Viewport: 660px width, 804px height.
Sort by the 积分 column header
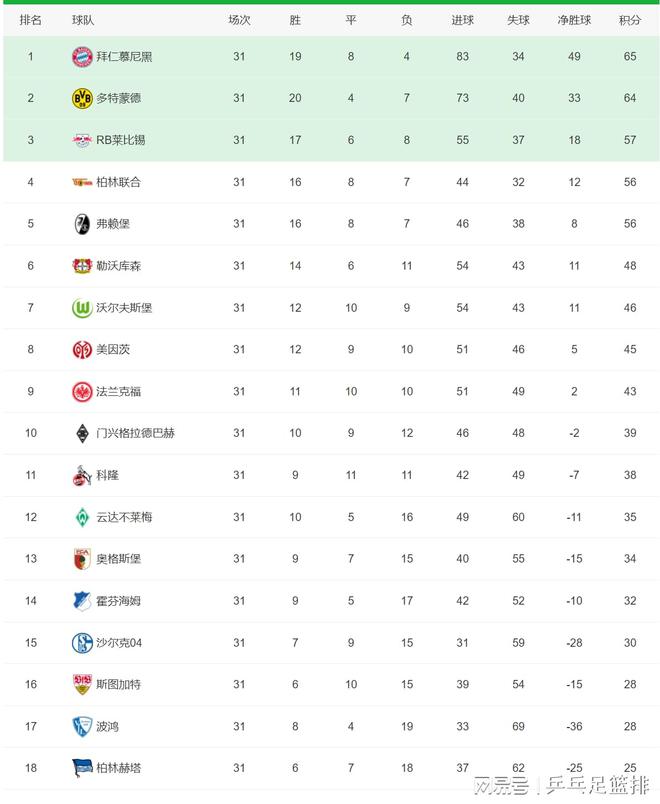[x=630, y=20]
